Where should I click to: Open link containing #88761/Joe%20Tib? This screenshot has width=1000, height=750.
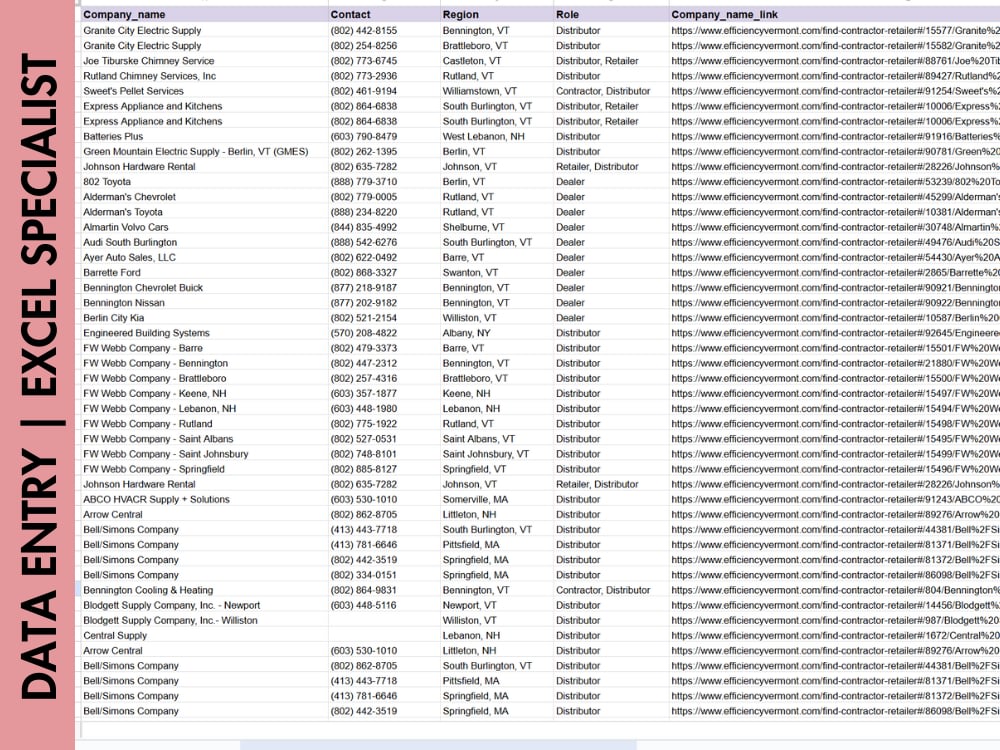[x=835, y=61]
